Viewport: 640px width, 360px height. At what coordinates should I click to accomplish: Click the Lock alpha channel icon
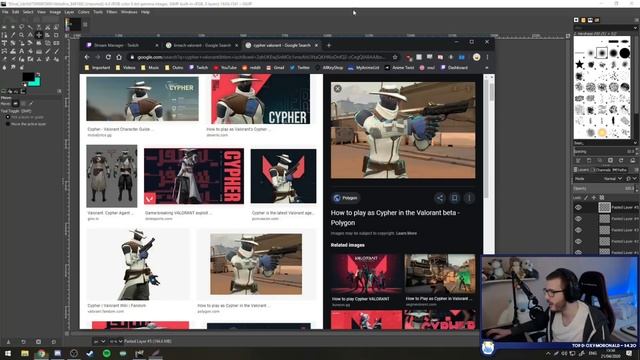click(602, 198)
